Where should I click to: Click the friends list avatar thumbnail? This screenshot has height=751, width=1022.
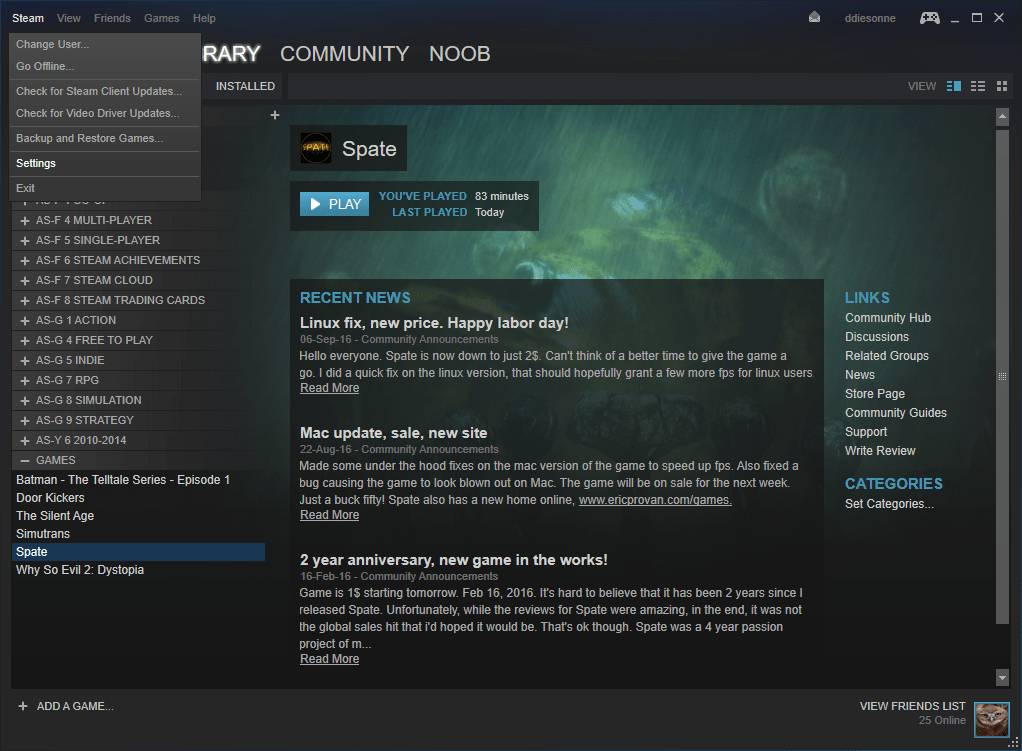991,713
